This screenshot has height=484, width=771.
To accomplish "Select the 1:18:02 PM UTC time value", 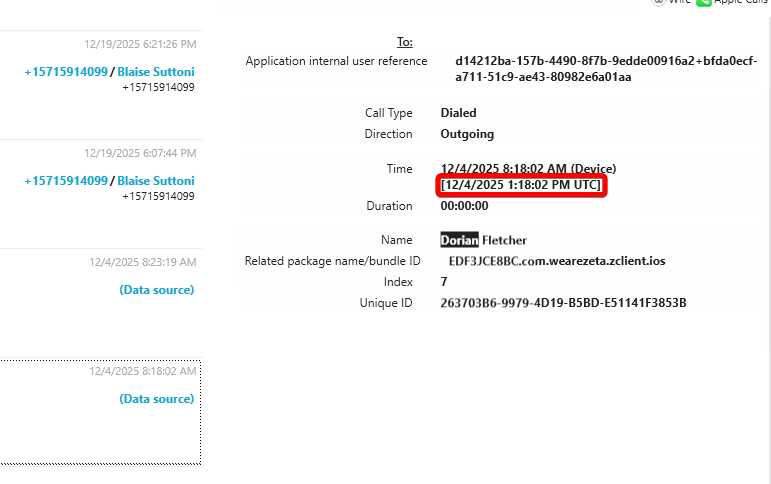I will pyautogui.click(x=521, y=185).
